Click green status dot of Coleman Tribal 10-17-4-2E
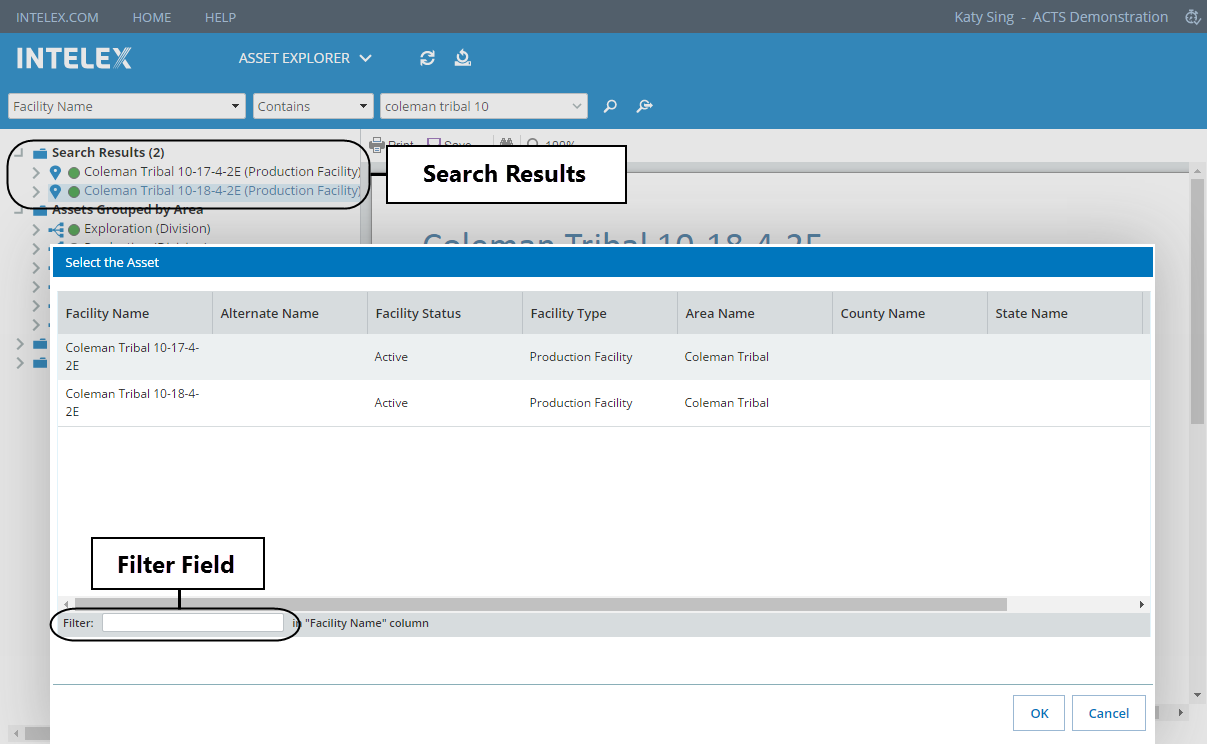Image resolution: width=1207 pixels, height=744 pixels. [74, 172]
